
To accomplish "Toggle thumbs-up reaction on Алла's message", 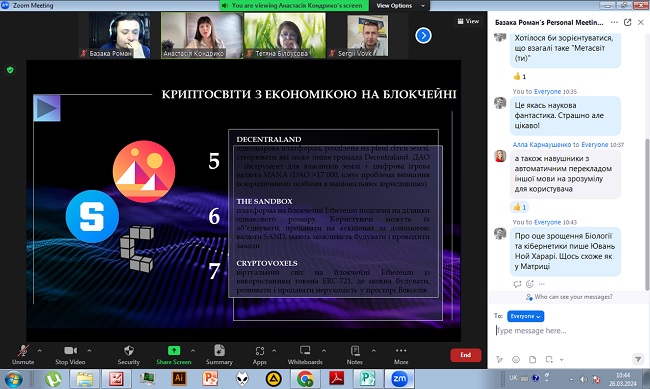I will [x=519, y=207].
